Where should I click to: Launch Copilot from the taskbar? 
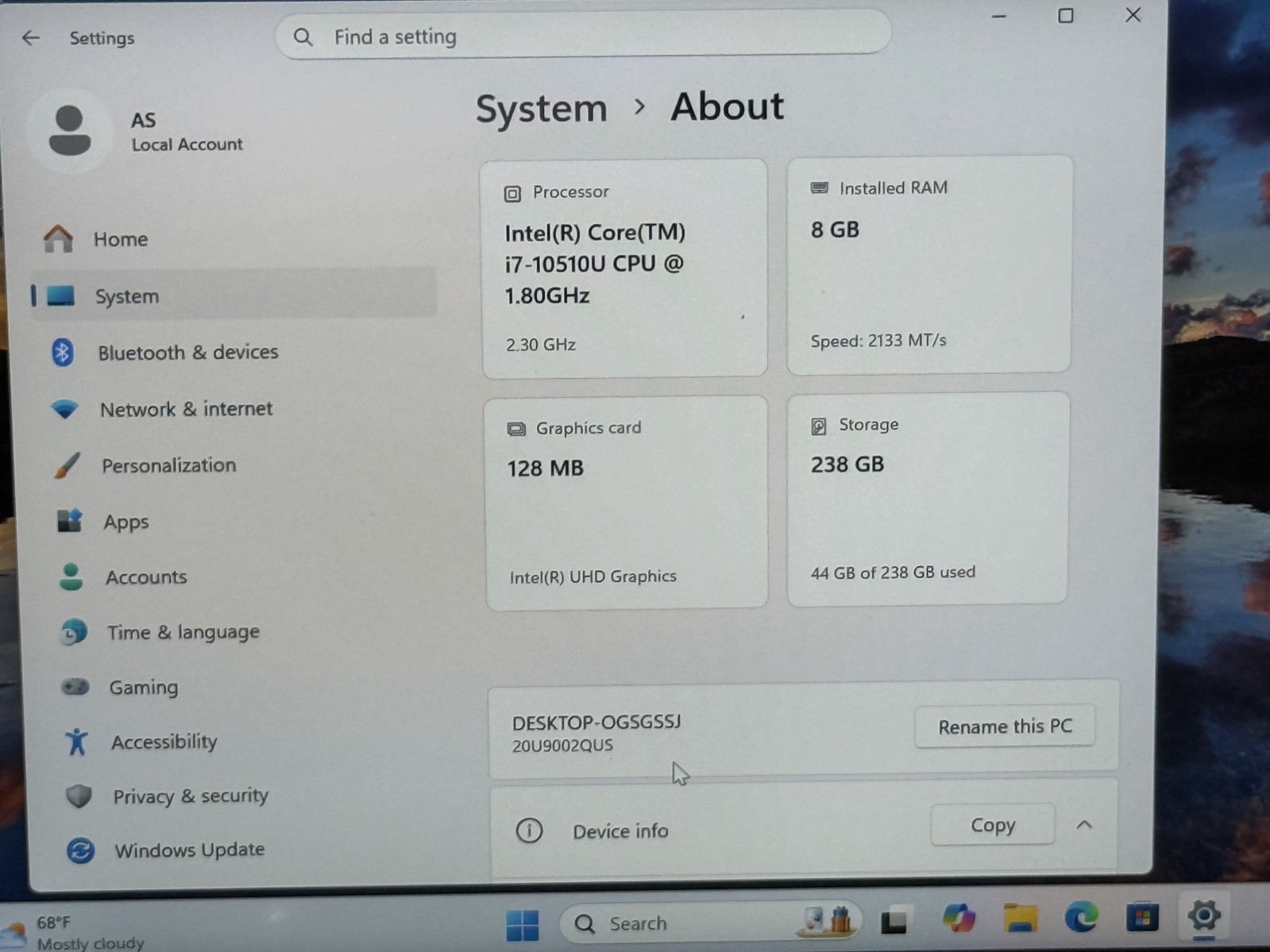coord(958,919)
